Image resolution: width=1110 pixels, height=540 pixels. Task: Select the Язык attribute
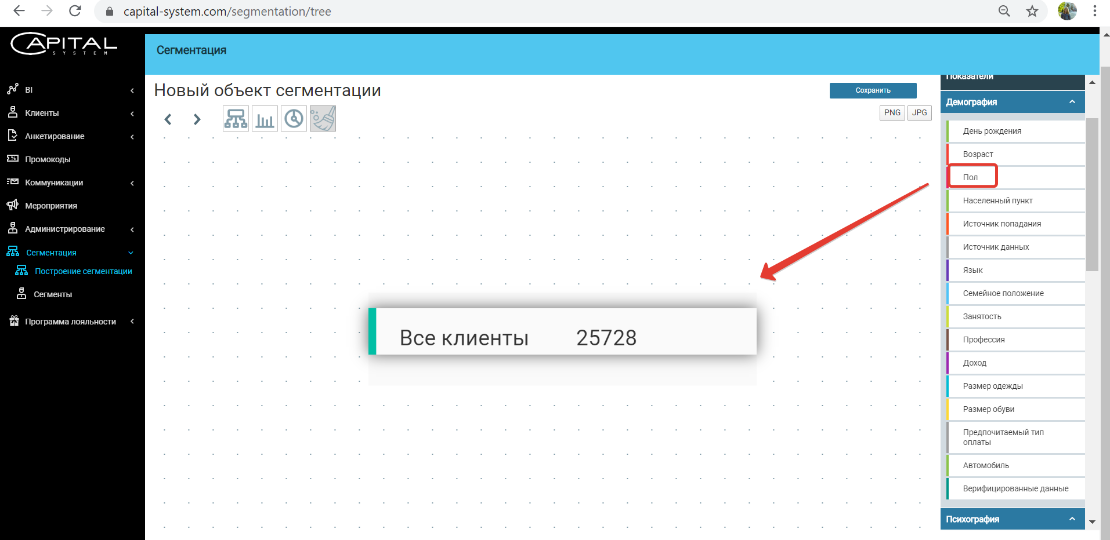[x=1015, y=270]
